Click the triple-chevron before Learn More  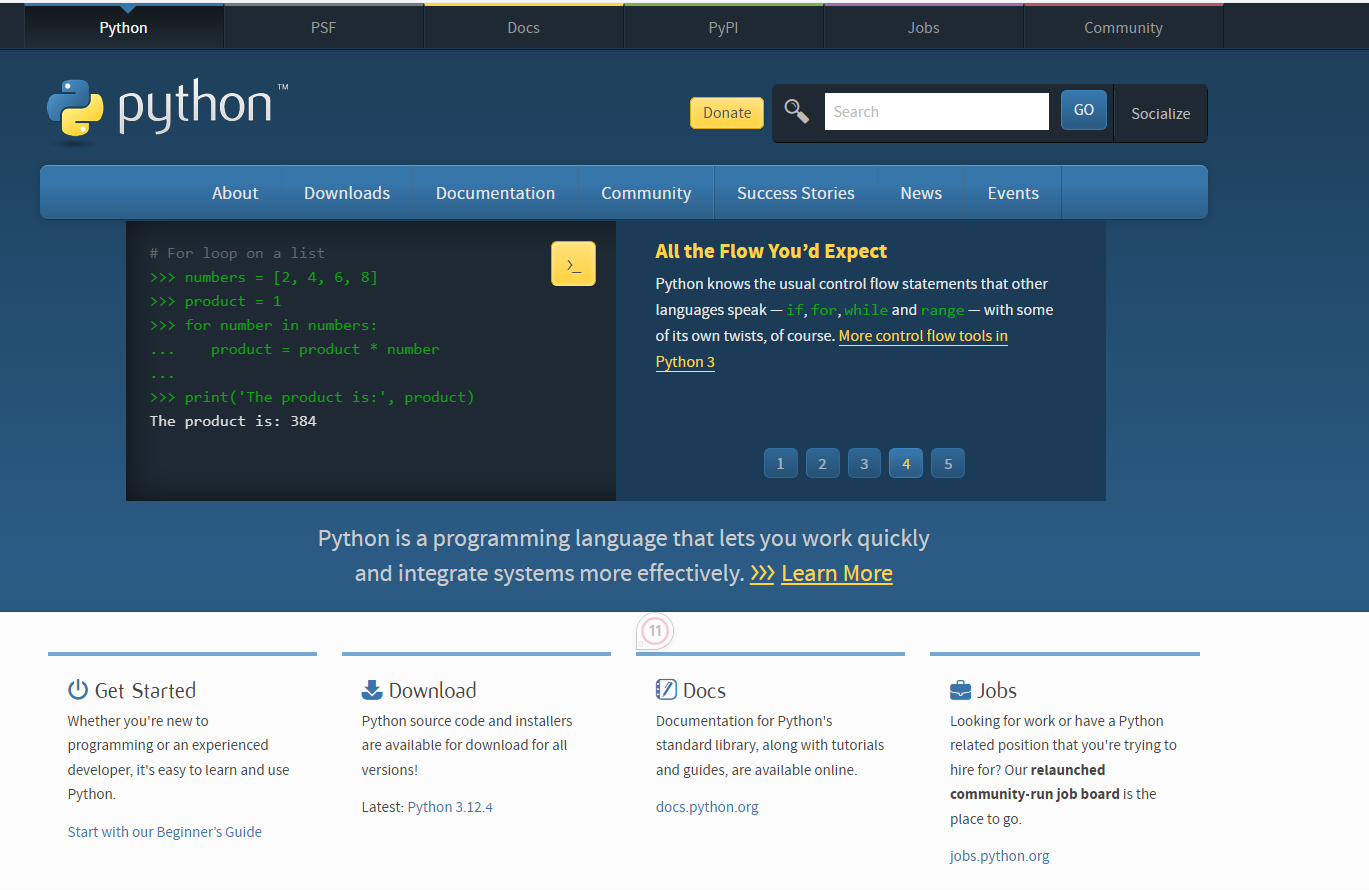[x=762, y=574]
